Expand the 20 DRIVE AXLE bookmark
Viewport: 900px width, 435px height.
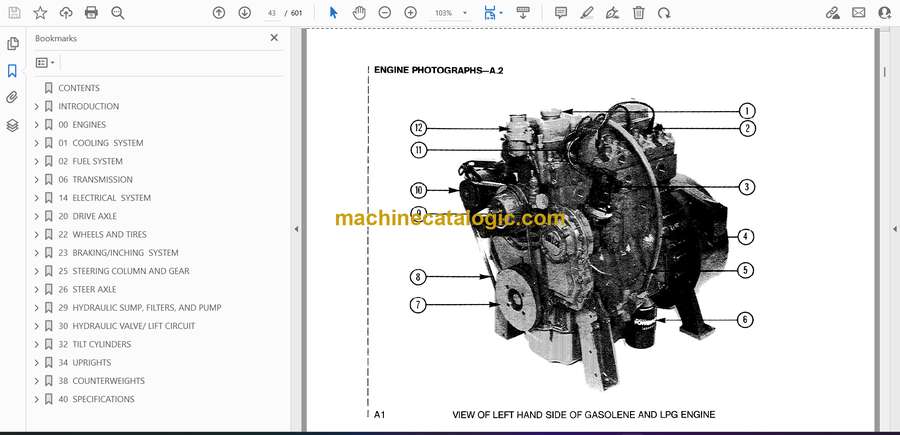pyautogui.click(x=37, y=216)
